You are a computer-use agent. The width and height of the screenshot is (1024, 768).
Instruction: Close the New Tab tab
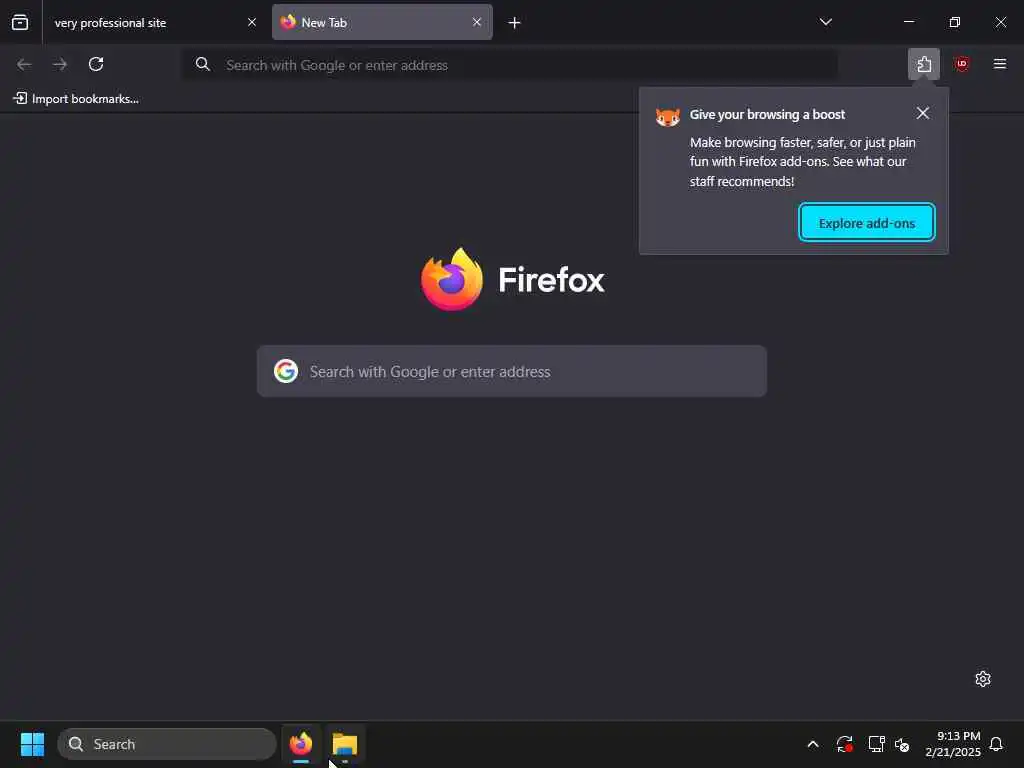tap(477, 22)
